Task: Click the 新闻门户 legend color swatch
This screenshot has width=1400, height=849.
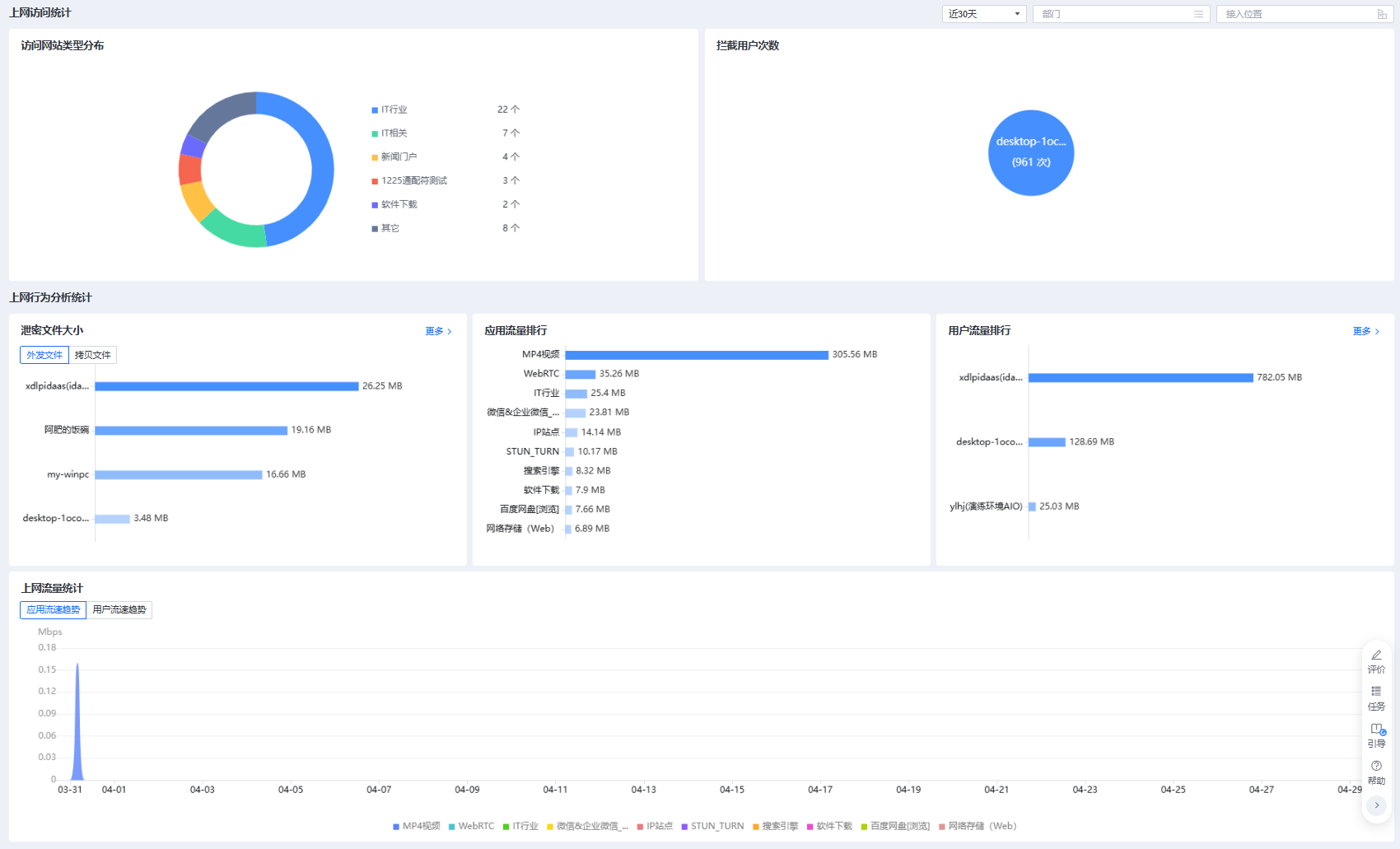Action: pyautogui.click(x=375, y=157)
